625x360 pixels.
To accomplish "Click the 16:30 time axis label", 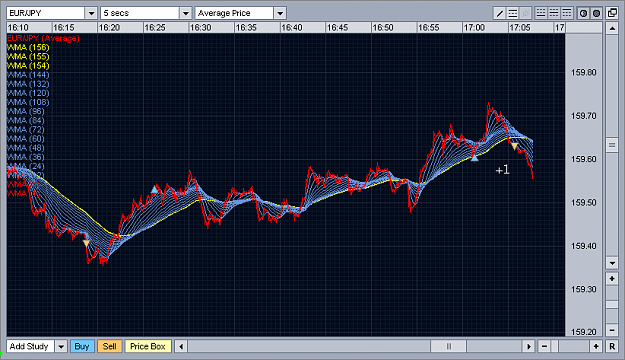I will (200, 28).
